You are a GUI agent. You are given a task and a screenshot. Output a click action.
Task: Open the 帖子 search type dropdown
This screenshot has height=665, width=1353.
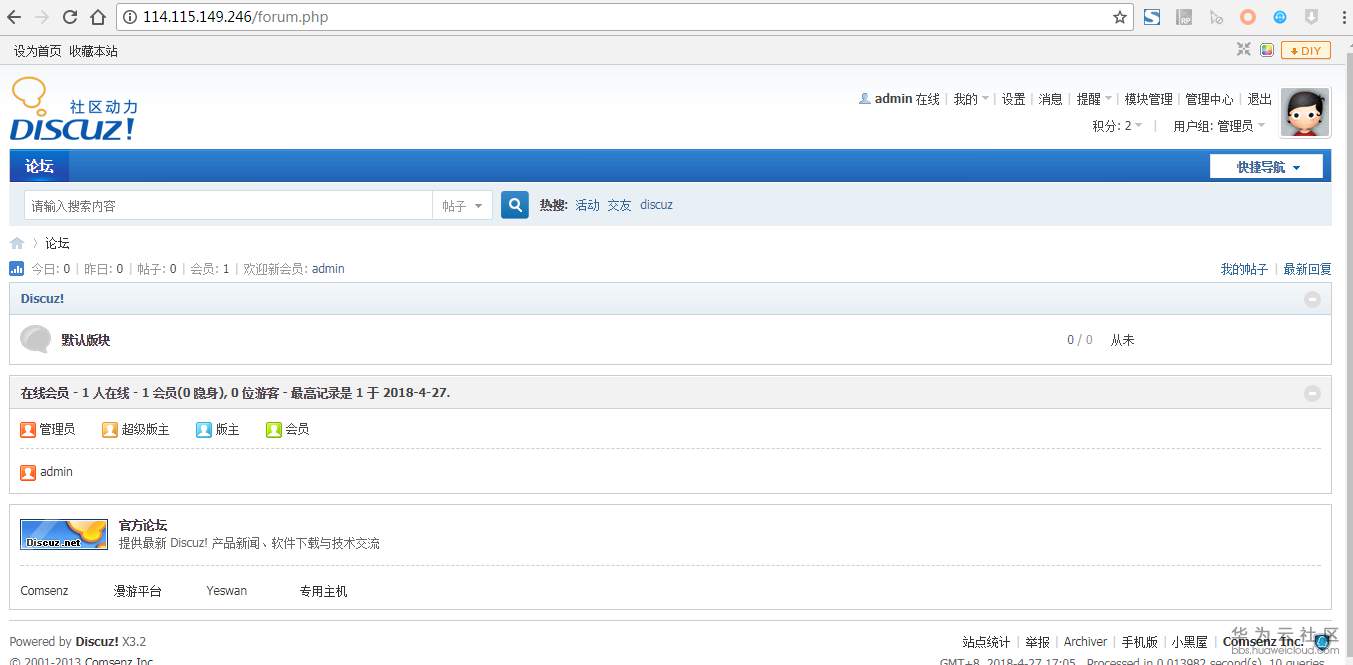[462, 205]
